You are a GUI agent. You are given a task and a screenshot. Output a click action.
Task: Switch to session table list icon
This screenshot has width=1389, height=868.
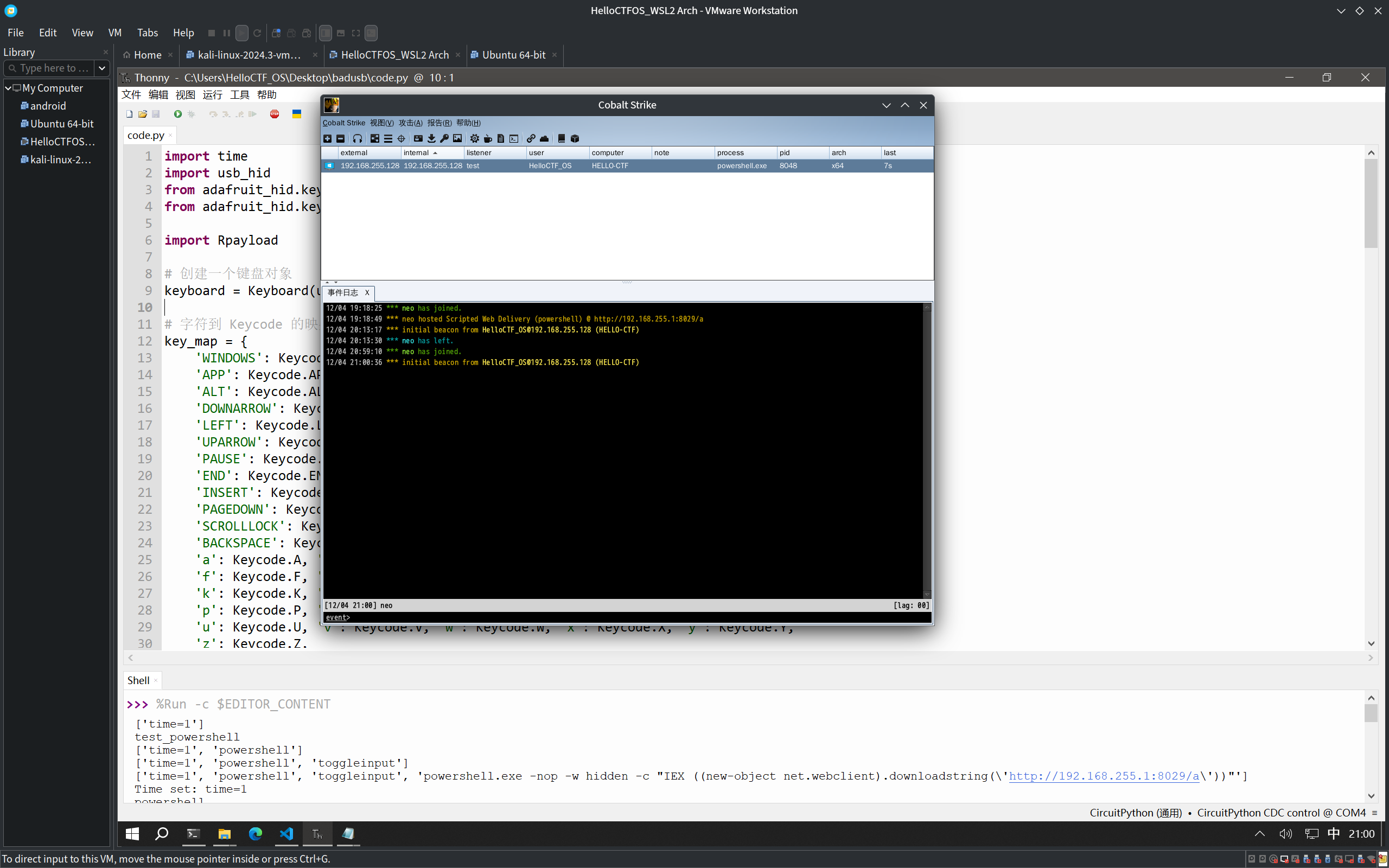coord(388,138)
